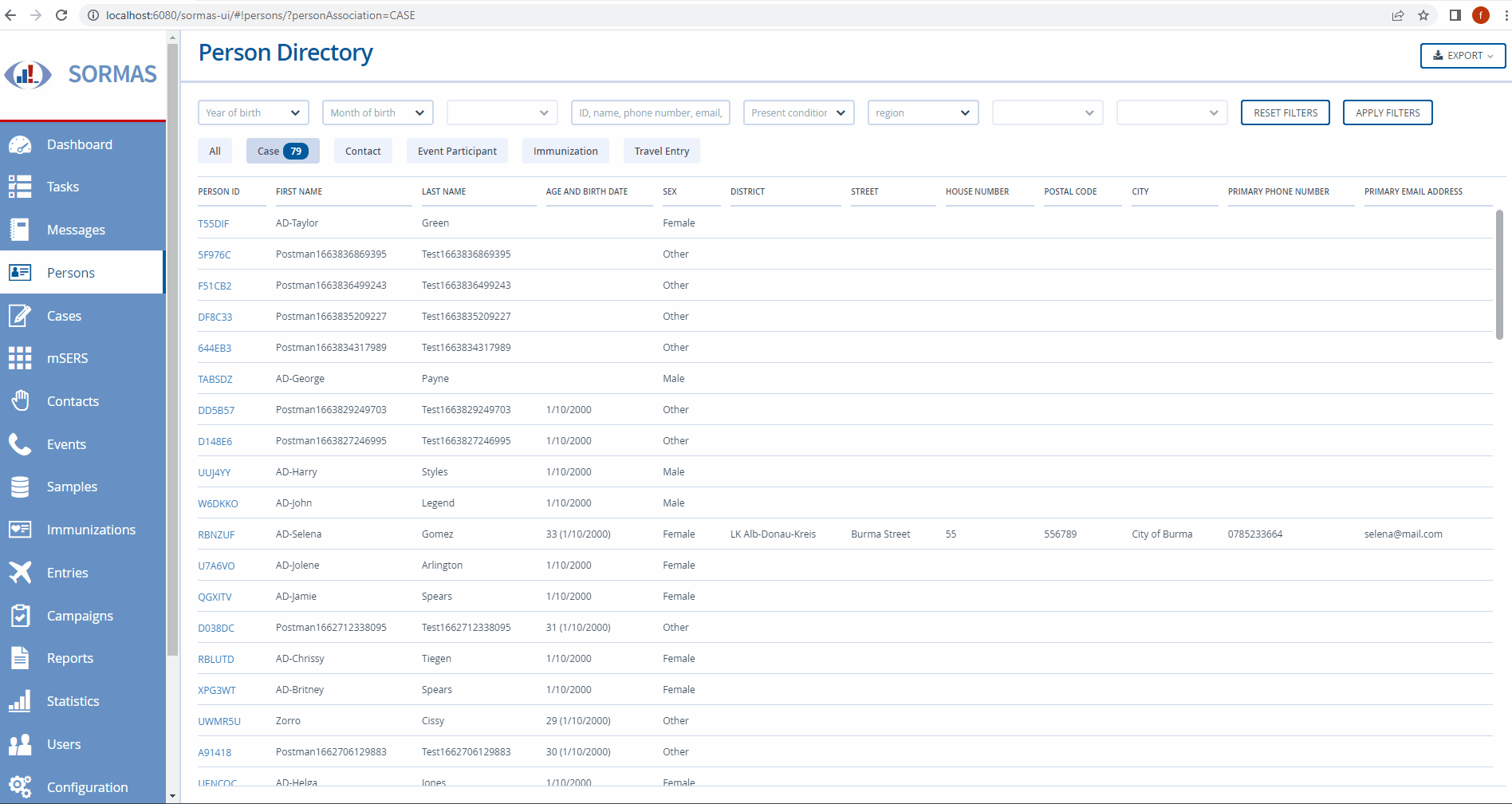The image size is (1512, 804).
Task: Click the ID, name, phone search field
Action: [650, 112]
